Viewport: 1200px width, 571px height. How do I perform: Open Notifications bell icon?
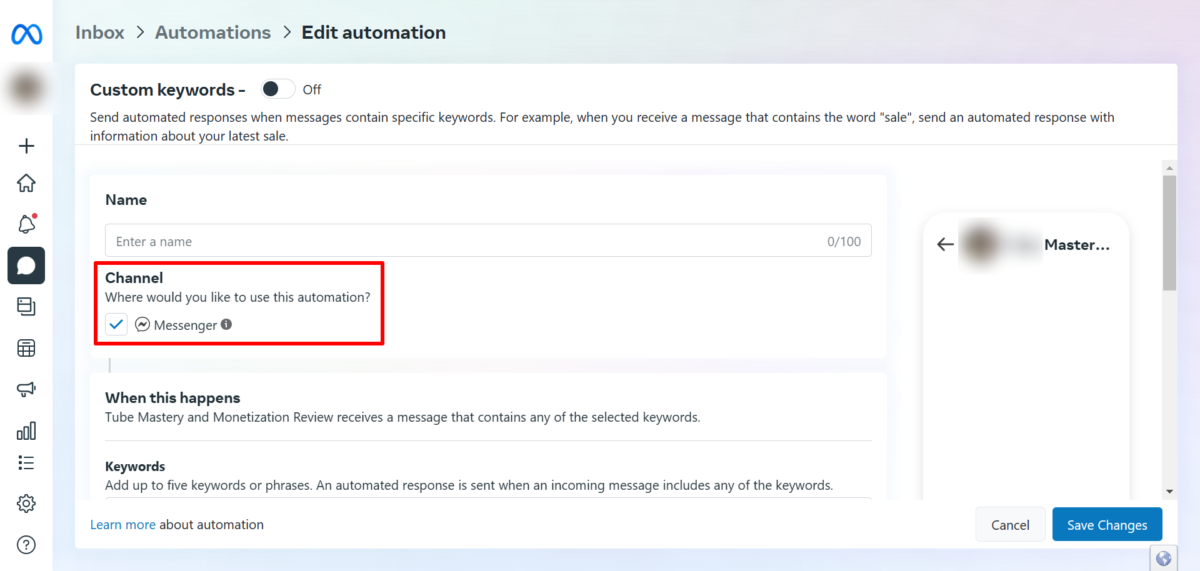pos(27,224)
